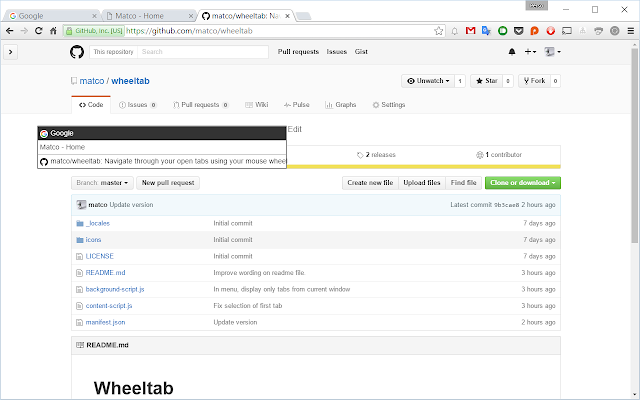The height and width of the screenshot is (400, 640).
Task: Open the icons folder
Action: pos(93,240)
